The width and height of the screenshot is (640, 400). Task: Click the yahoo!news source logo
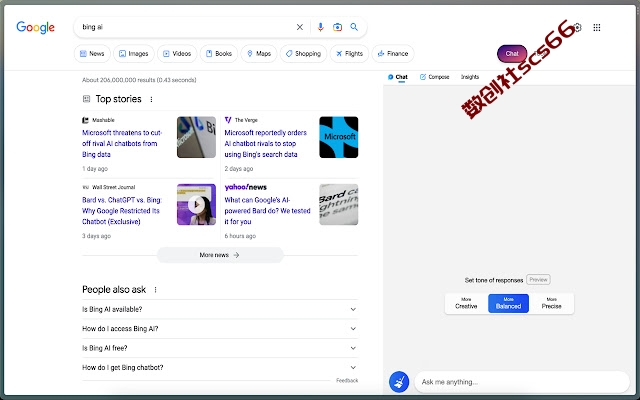pyautogui.click(x=245, y=187)
